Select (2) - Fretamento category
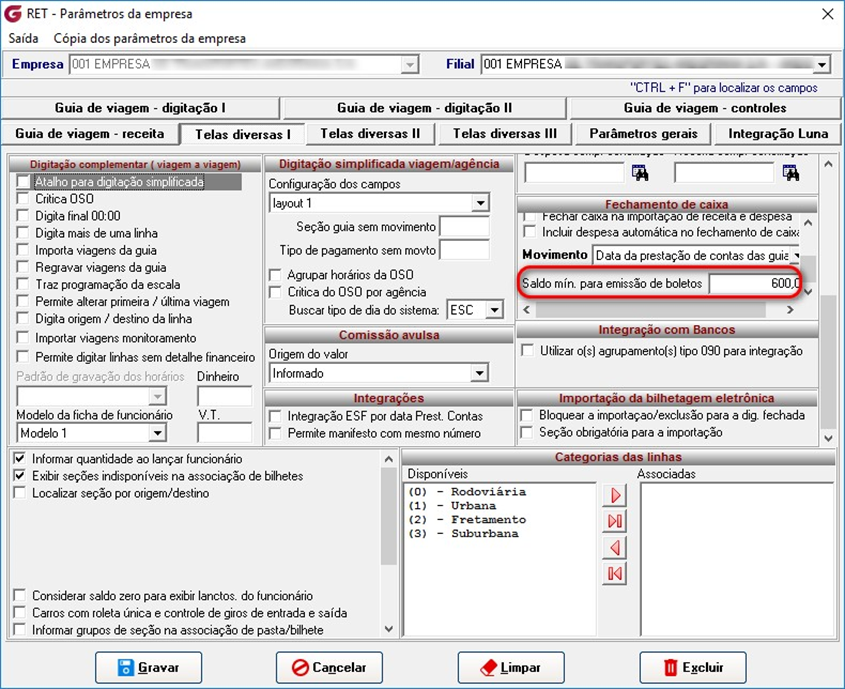The image size is (845, 689). tap(467, 520)
